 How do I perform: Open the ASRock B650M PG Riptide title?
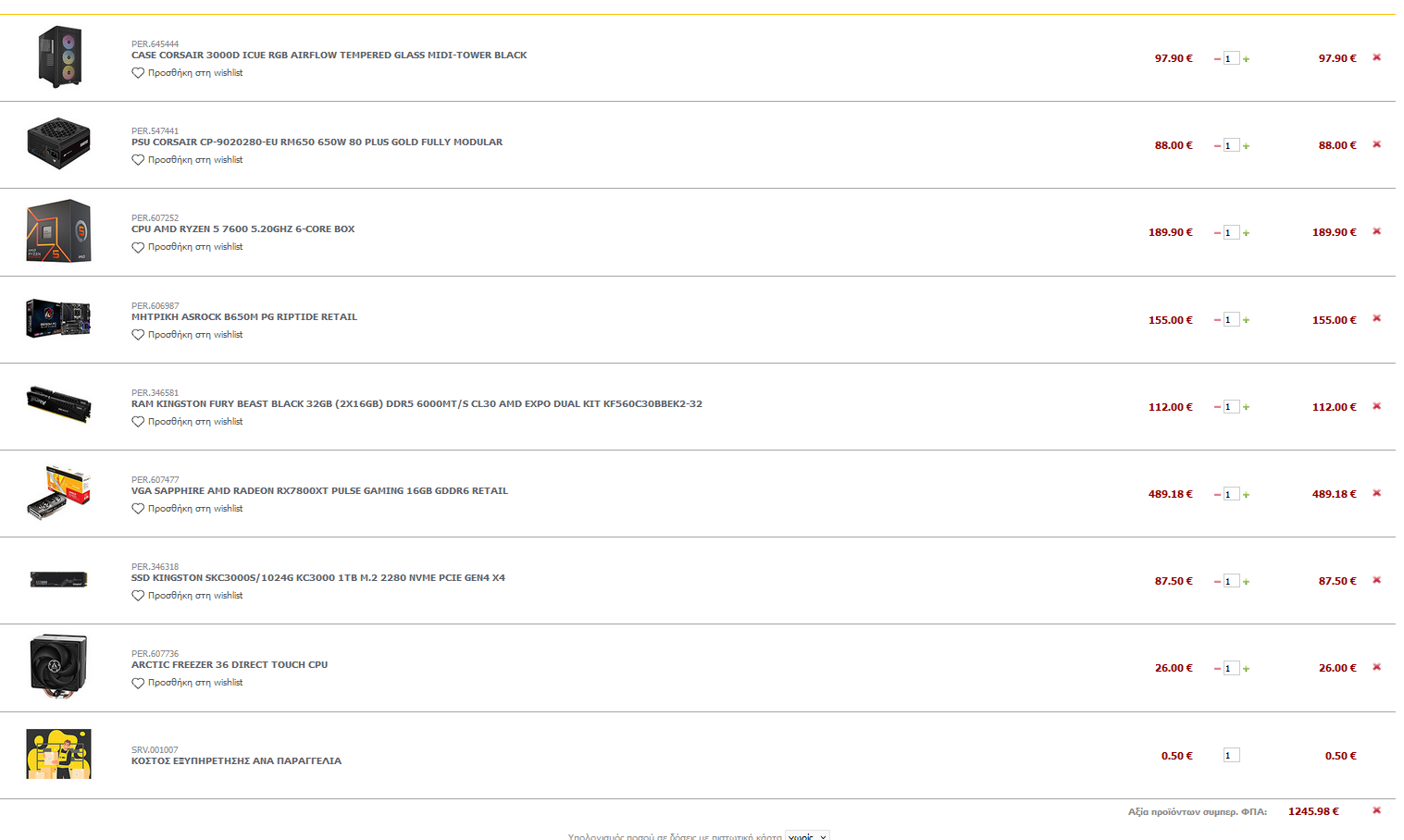point(243,317)
